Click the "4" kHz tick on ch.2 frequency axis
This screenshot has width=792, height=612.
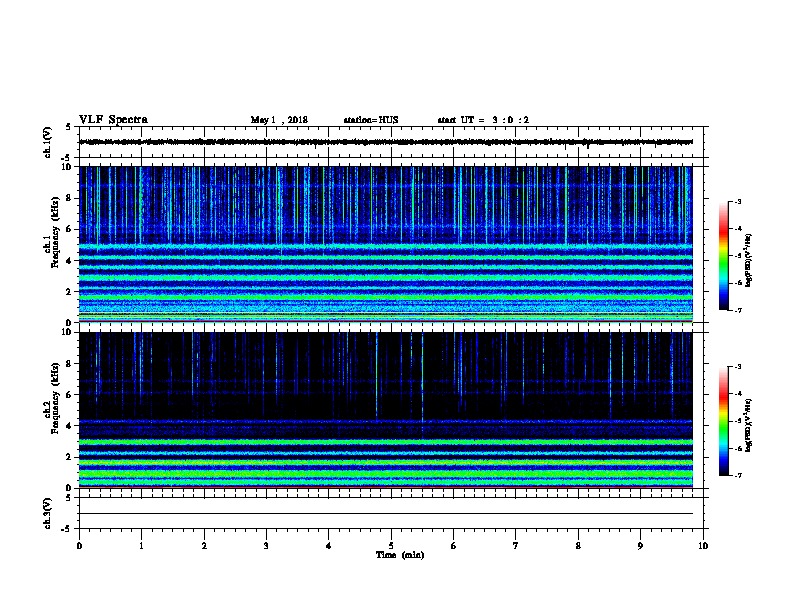[x=68, y=426]
